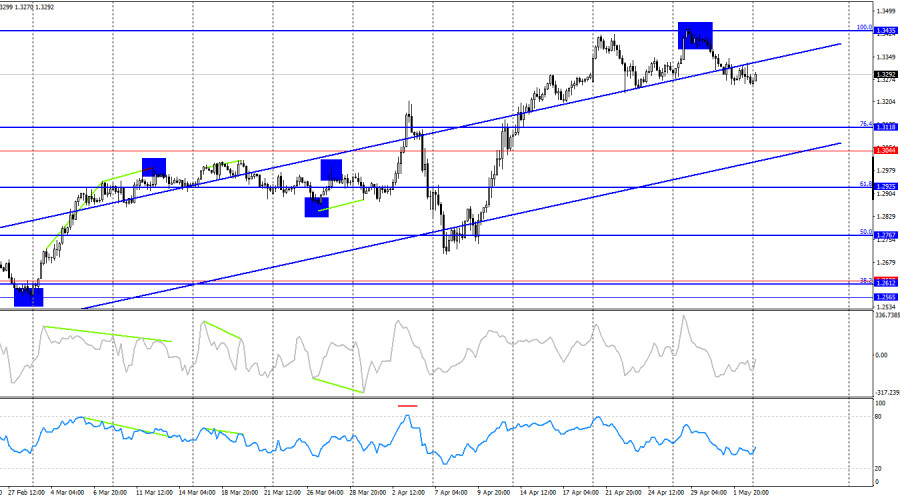
Task: Select the red overbought mark above RSI peak
Action: pos(408,406)
